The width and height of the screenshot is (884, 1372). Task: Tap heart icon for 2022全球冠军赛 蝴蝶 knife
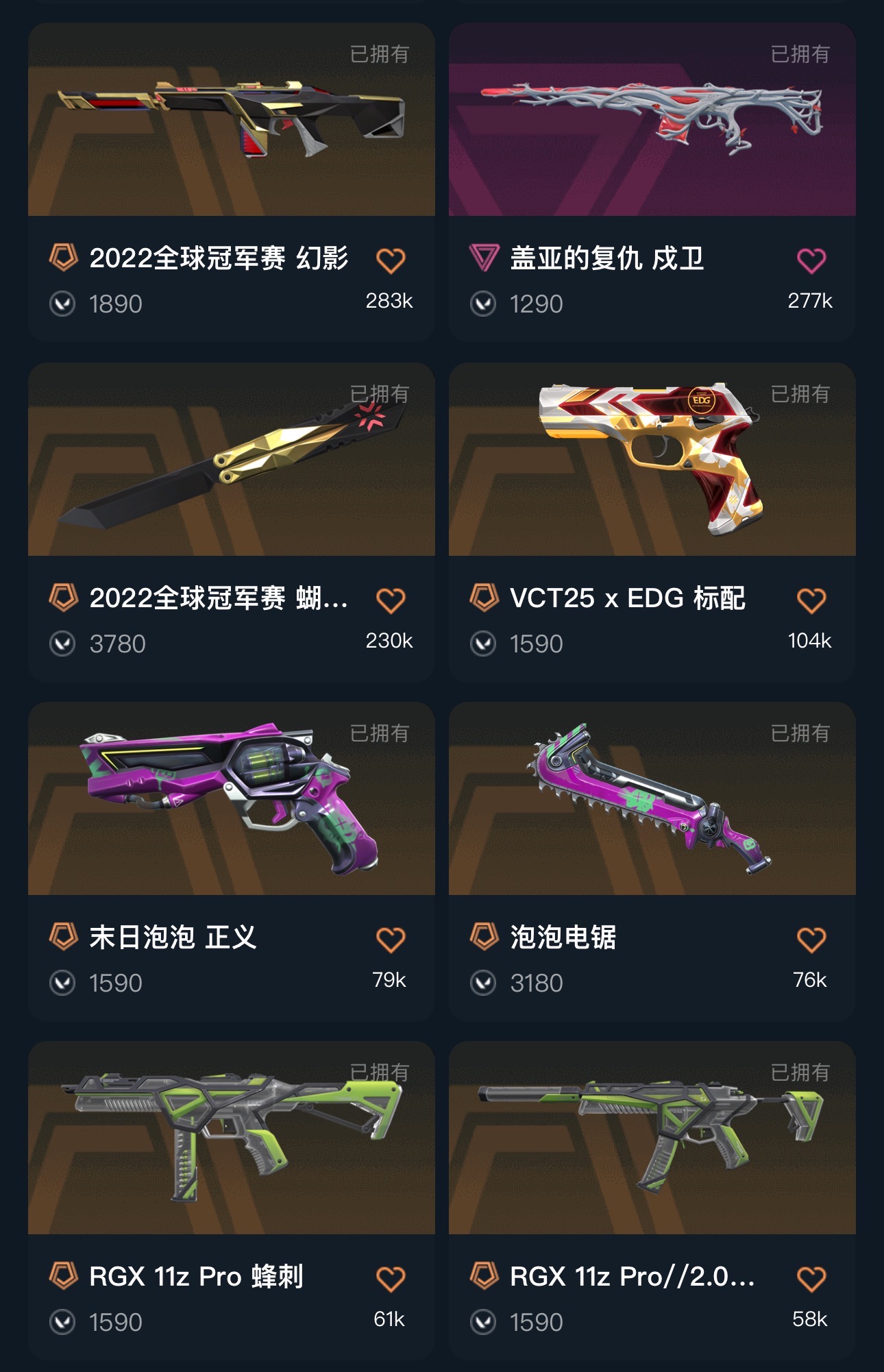(x=391, y=600)
